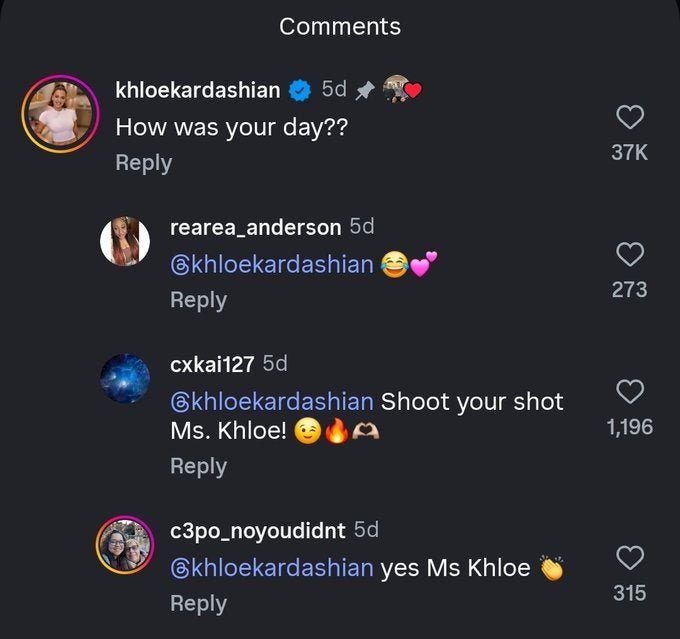The height and width of the screenshot is (639, 680).
Task: Tap heart on c3po_noyoudidnt's comment
Action: 629,557
